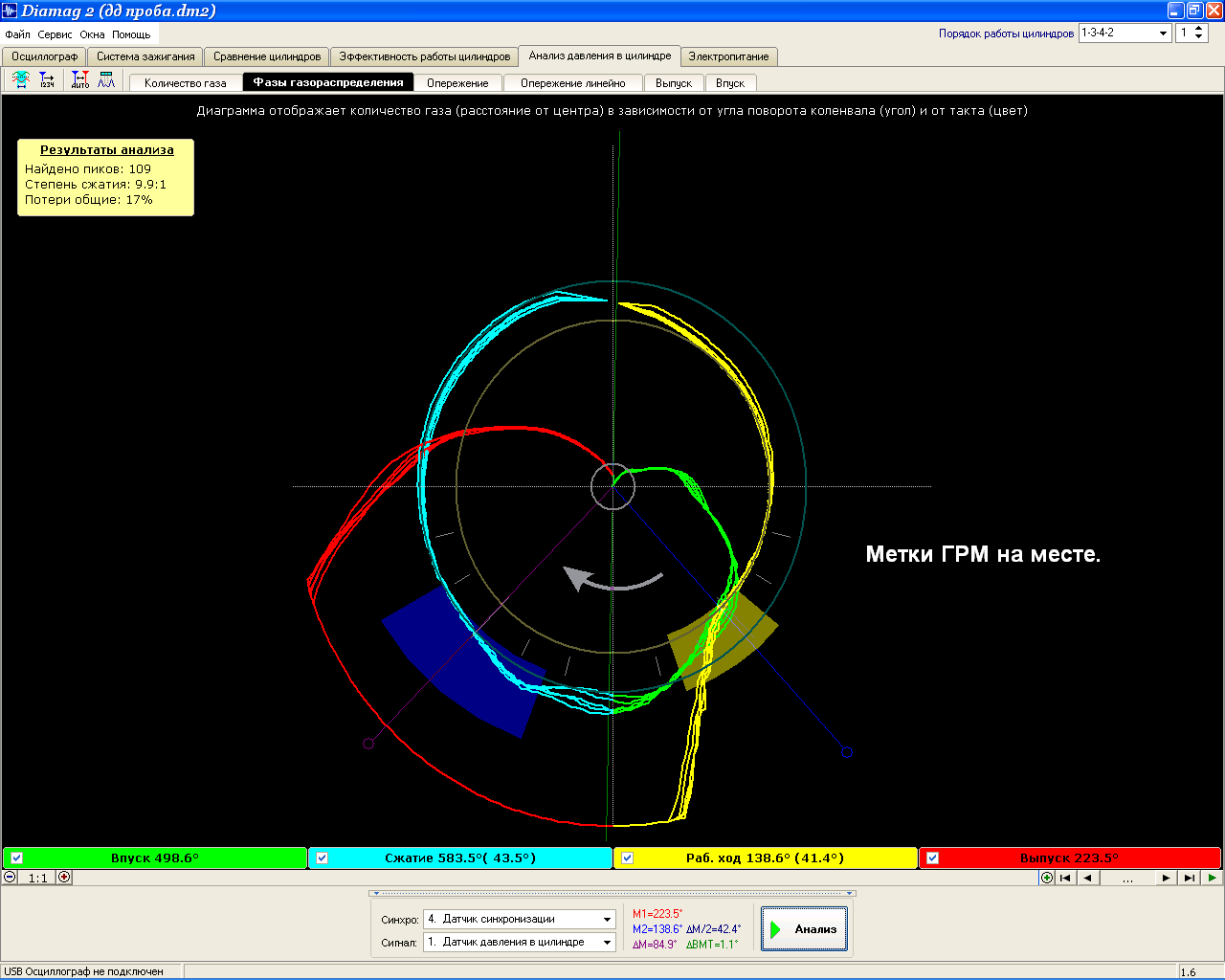Click the Анализ button
Viewport: 1225px width, 980px height.
804,929
